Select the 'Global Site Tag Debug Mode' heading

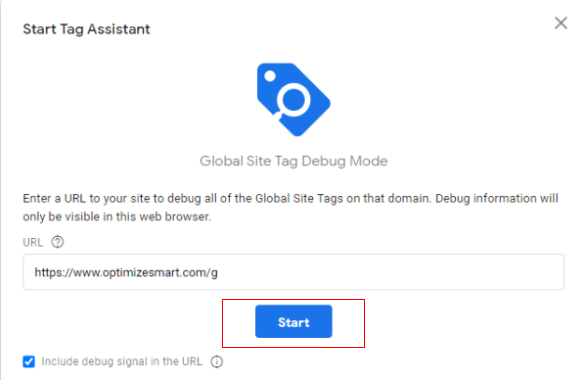(293, 161)
